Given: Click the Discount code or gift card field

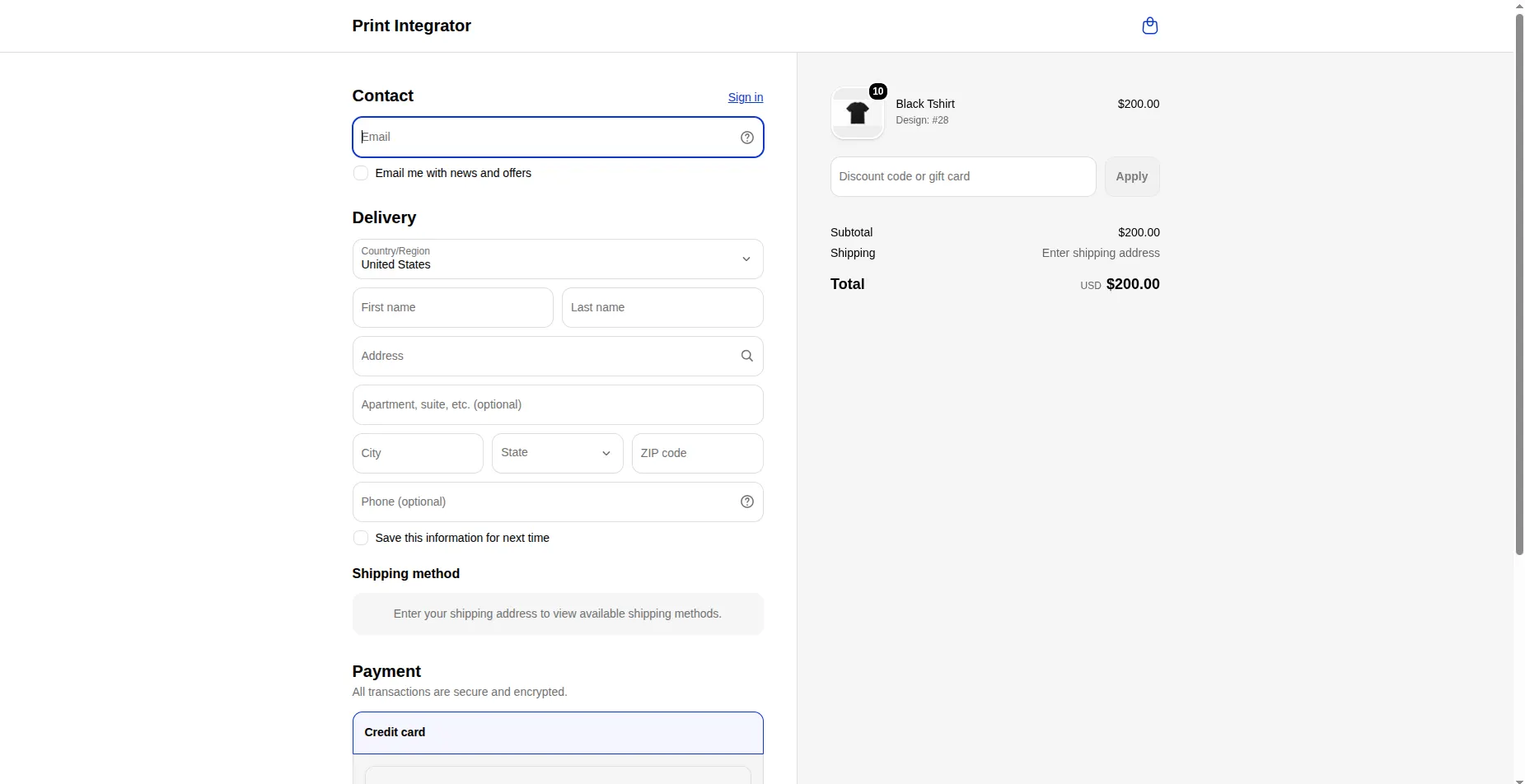Looking at the screenshot, I should coord(963,176).
